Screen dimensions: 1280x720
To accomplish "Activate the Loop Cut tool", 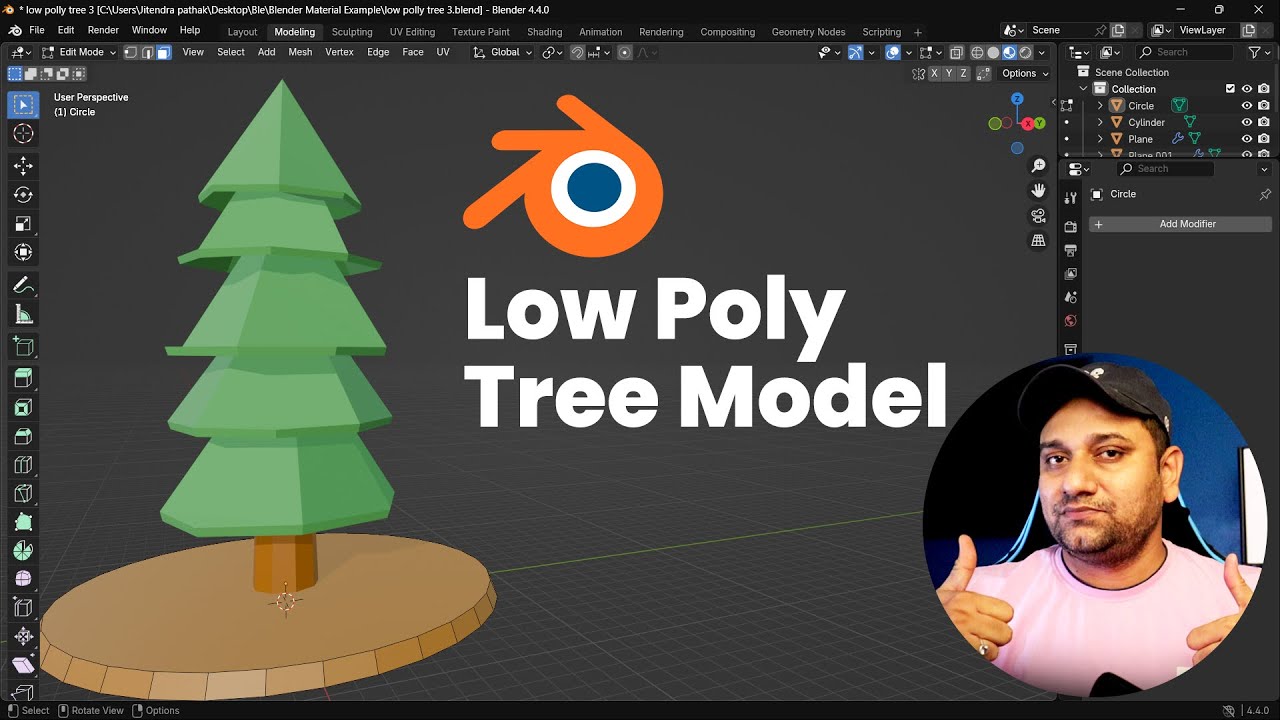I will coord(23,465).
